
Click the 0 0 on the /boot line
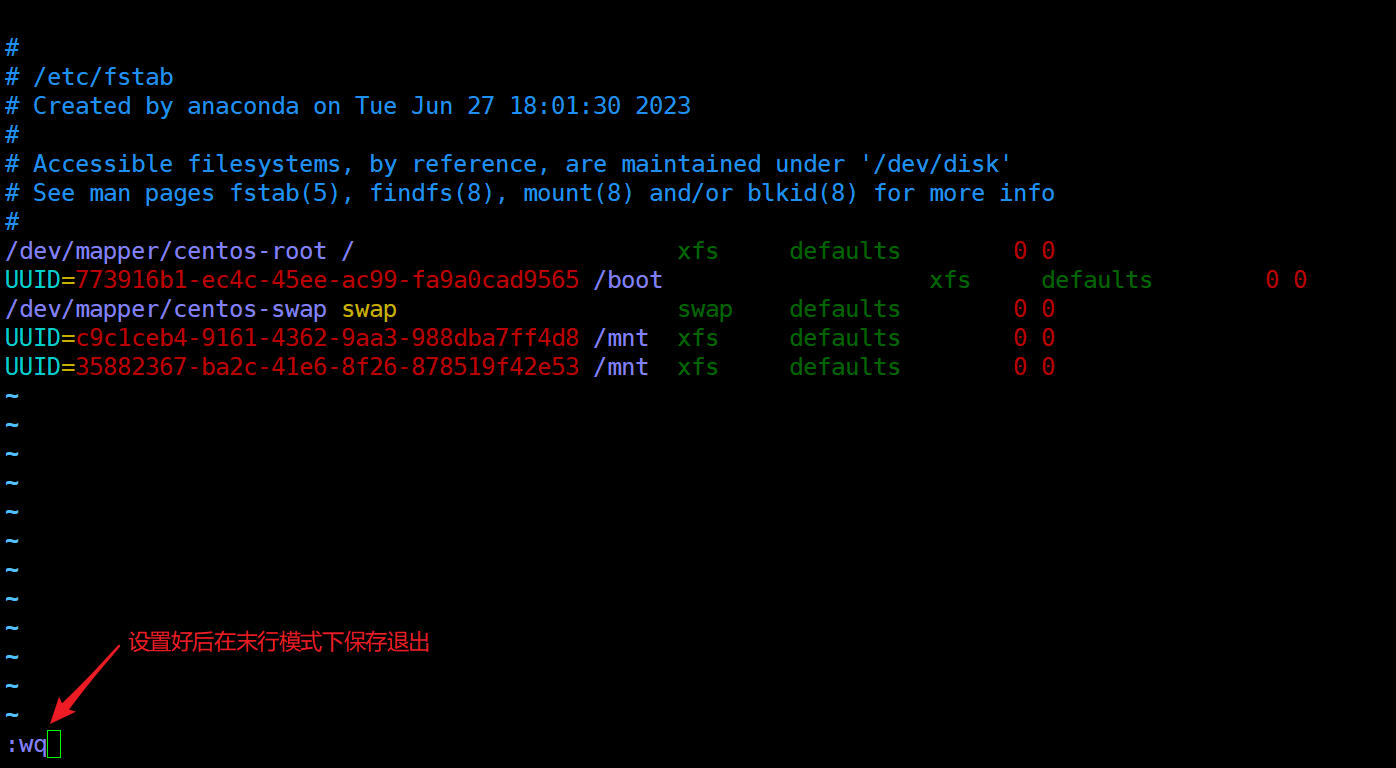point(1286,280)
